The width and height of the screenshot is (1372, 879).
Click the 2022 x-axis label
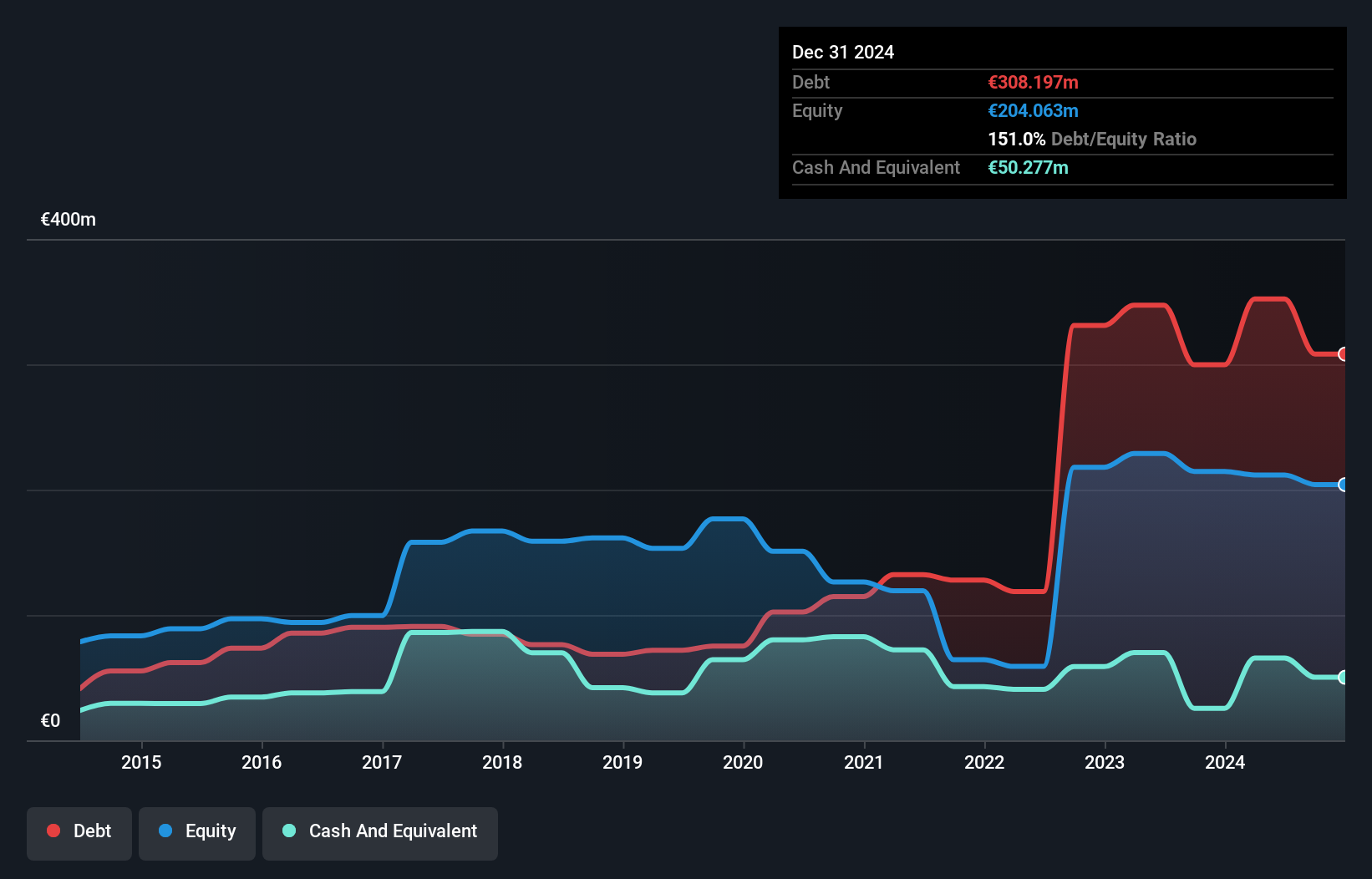coord(984,762)
